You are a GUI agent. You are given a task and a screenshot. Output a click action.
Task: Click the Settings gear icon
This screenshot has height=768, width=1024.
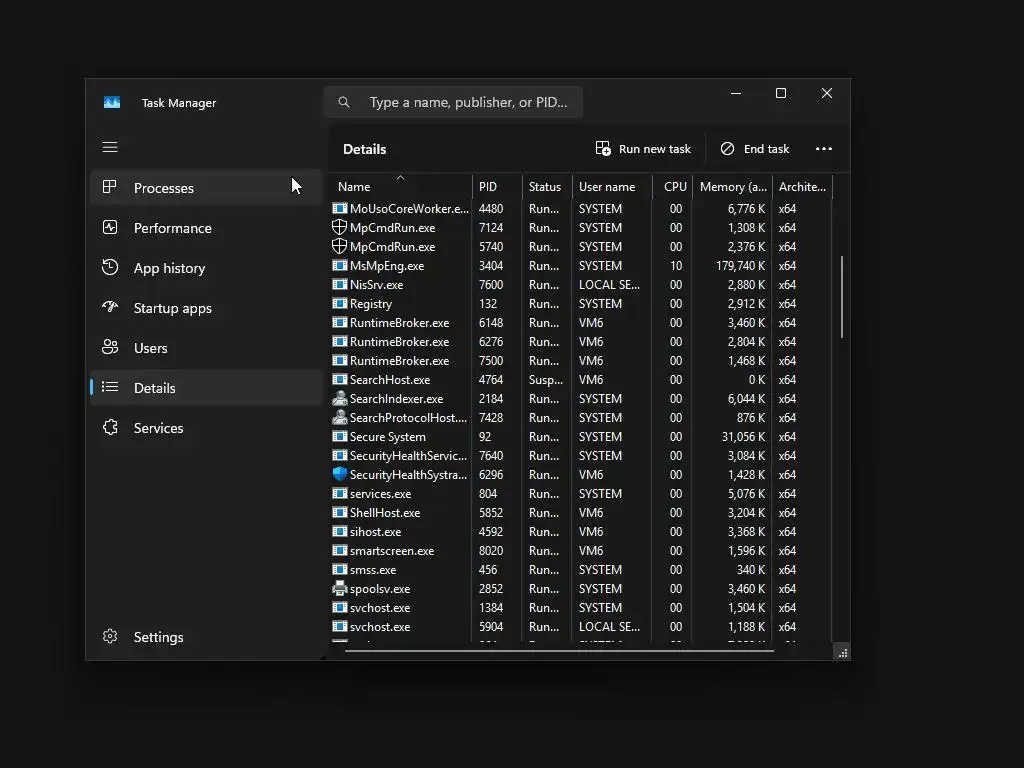tap(110, 636)
